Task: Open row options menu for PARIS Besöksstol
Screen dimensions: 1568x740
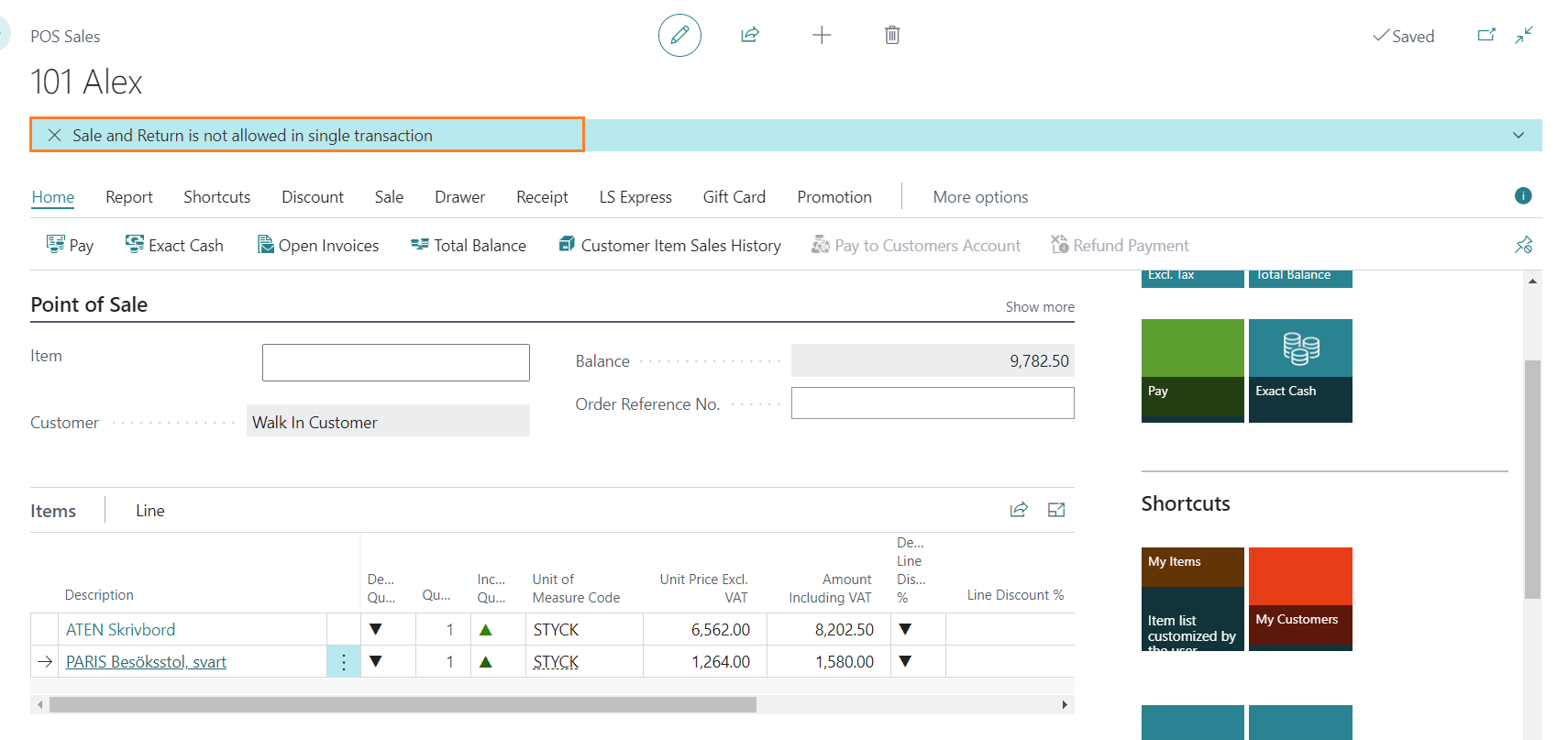Action: (344, 662)
